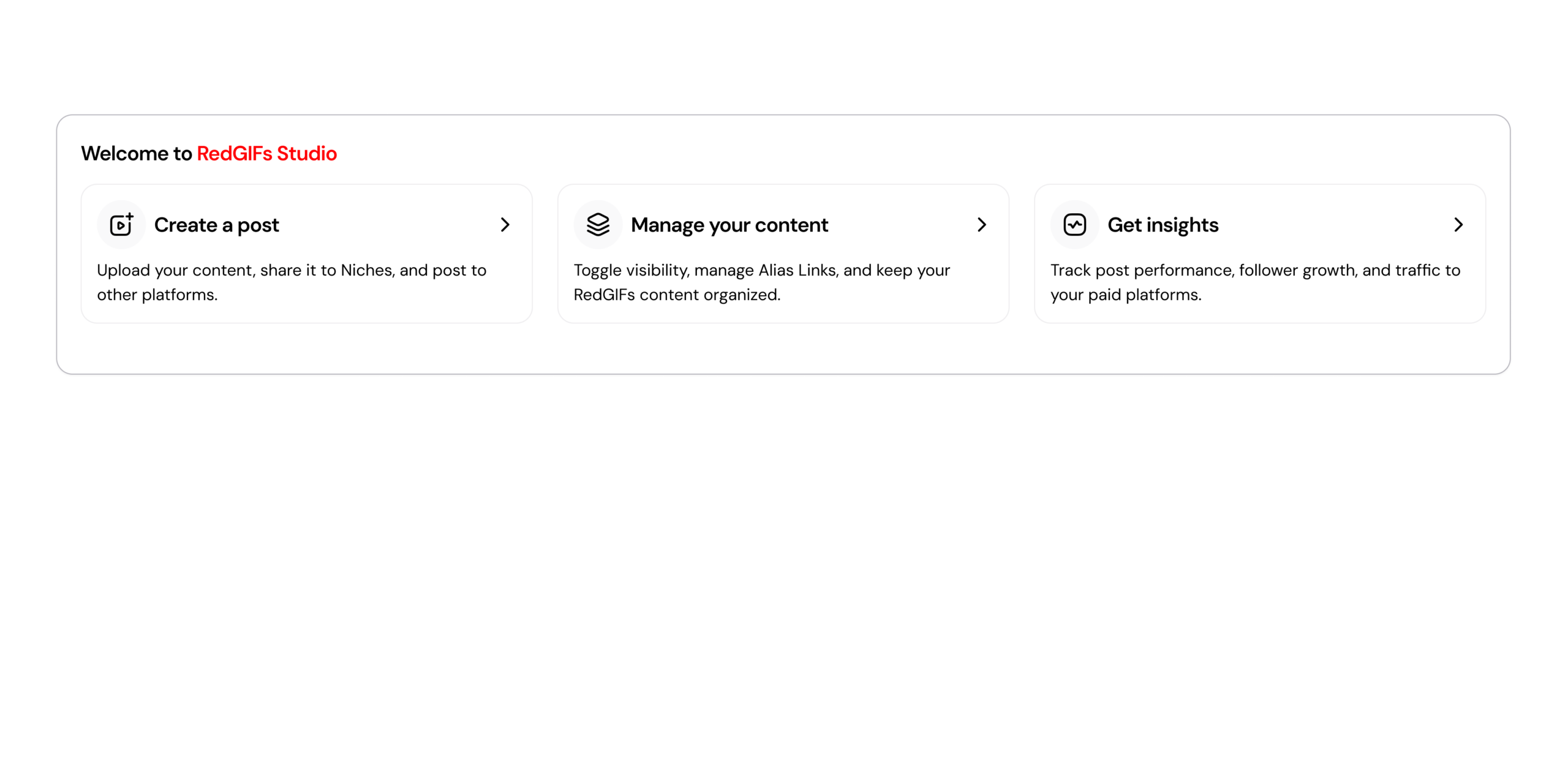Open the Create a post chevron arrow
1568x784 pixels.
[x=505, y=225]
